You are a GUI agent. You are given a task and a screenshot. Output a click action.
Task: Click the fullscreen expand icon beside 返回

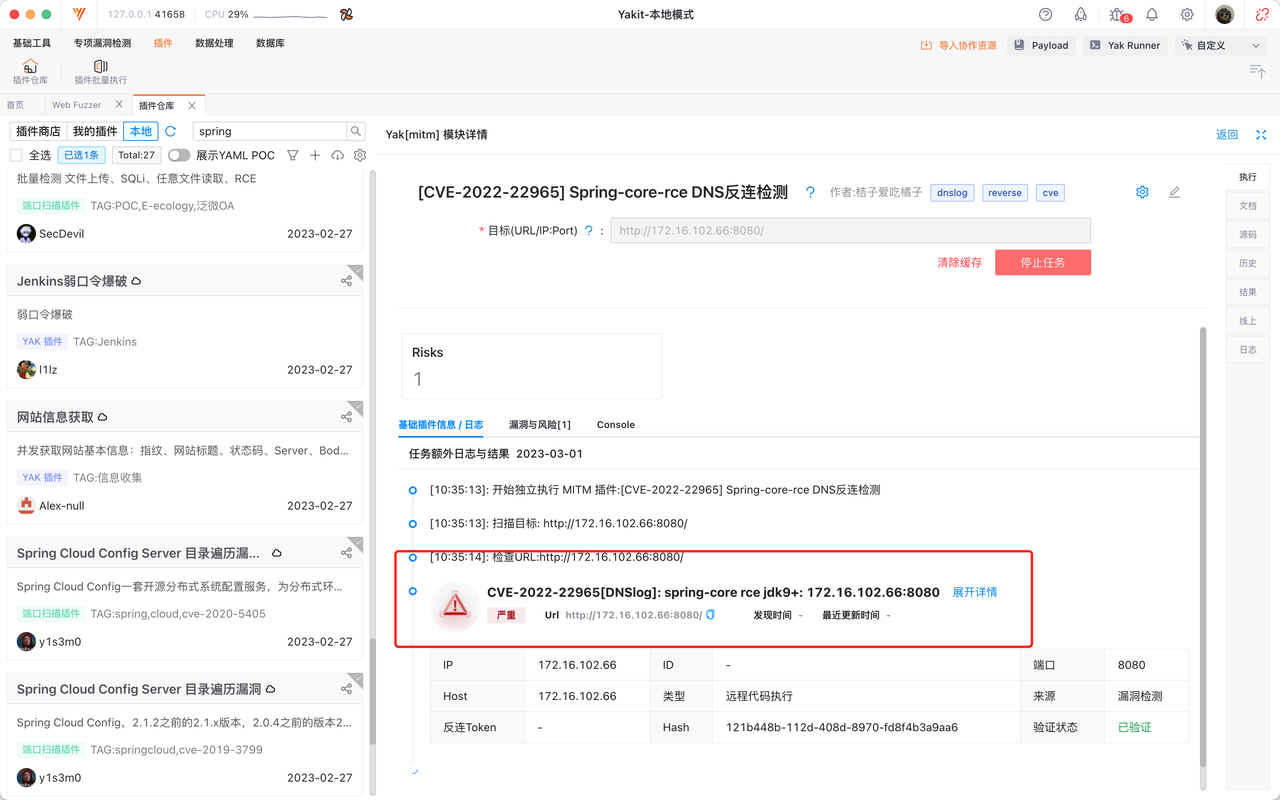(x=1261, y=135)
